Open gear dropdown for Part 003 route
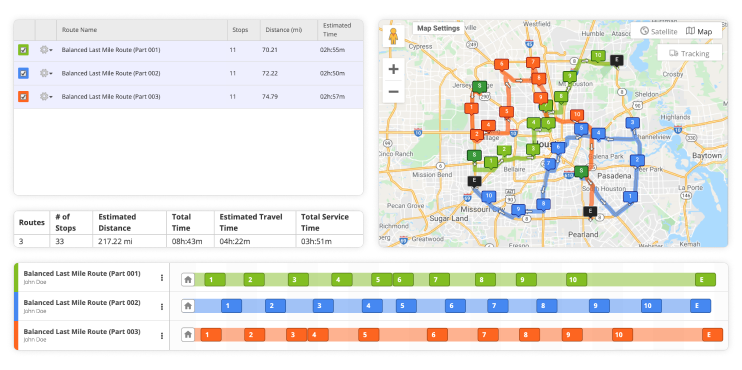Screen dimensions: 742x370 click(46, 97)
